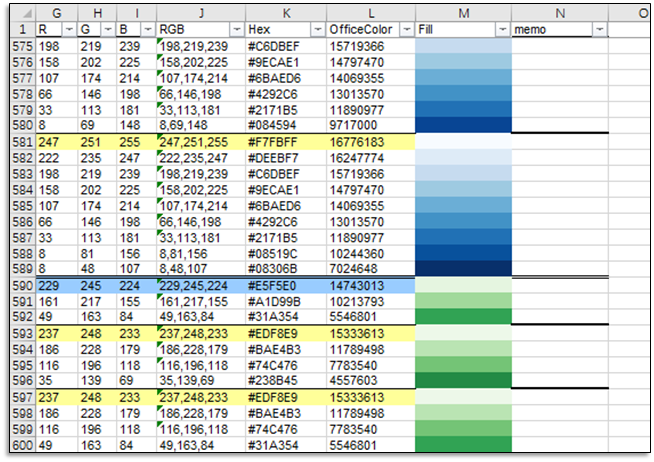
Task: Click the navy Fill swatch in row 589
Action: 463,269
